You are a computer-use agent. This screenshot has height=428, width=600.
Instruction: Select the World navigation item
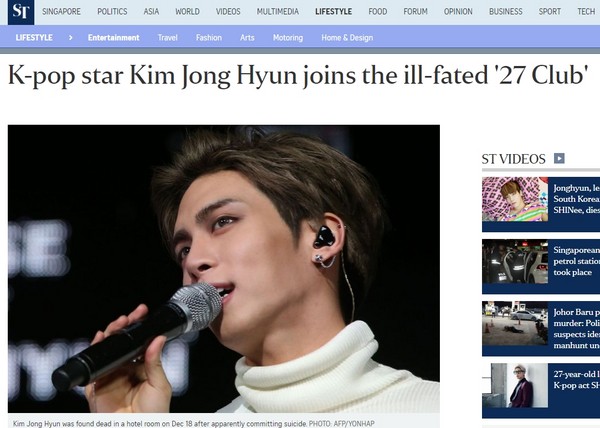188,11
